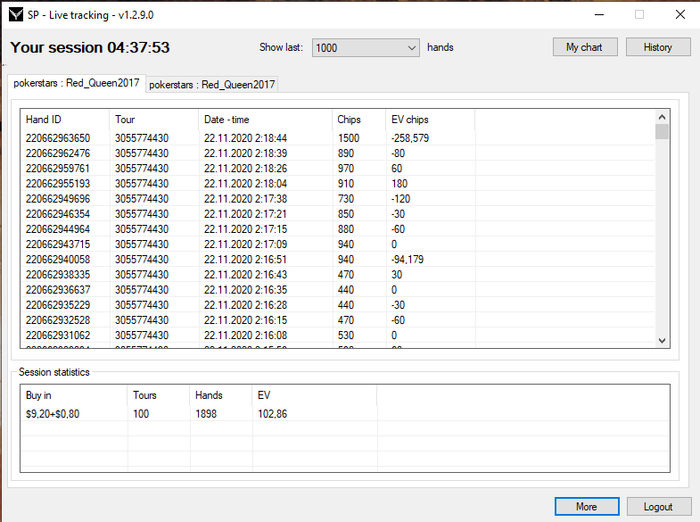Select hand 220662938335 row

point(338,275)
